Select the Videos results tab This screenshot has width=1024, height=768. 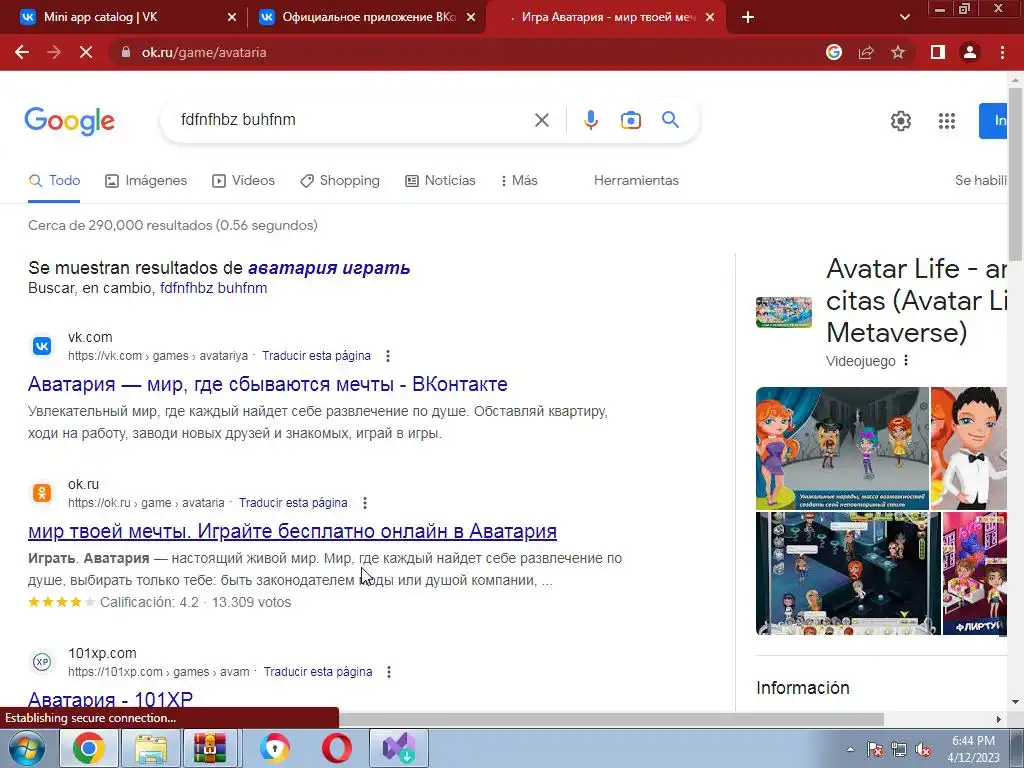(x=244, y=181)
